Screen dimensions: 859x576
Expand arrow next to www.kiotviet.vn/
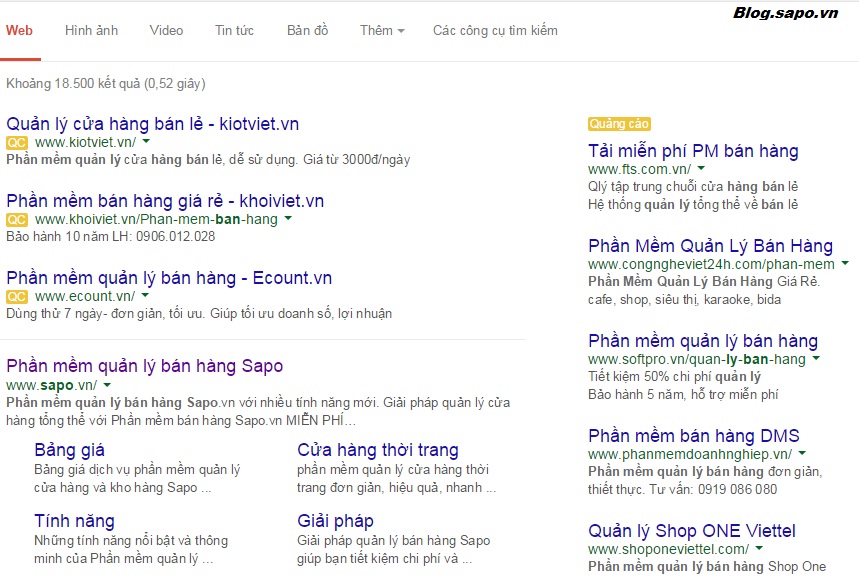pos(146,141)
